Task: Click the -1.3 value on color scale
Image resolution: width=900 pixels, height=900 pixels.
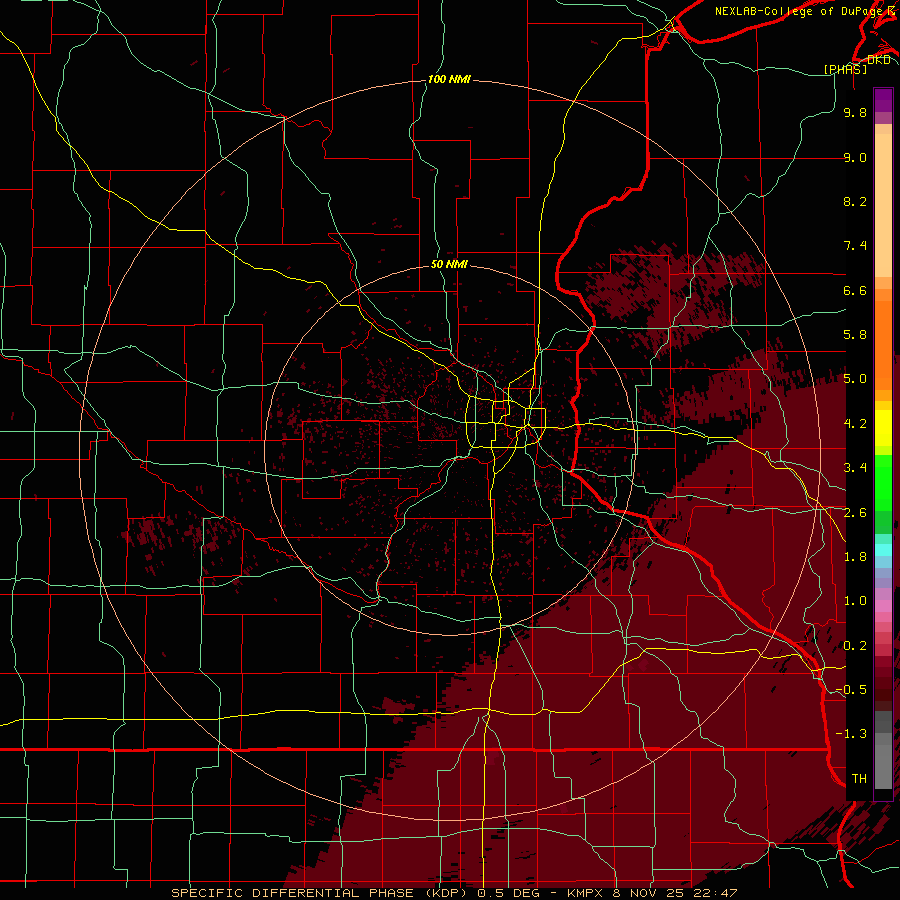Action: (851, 734)
